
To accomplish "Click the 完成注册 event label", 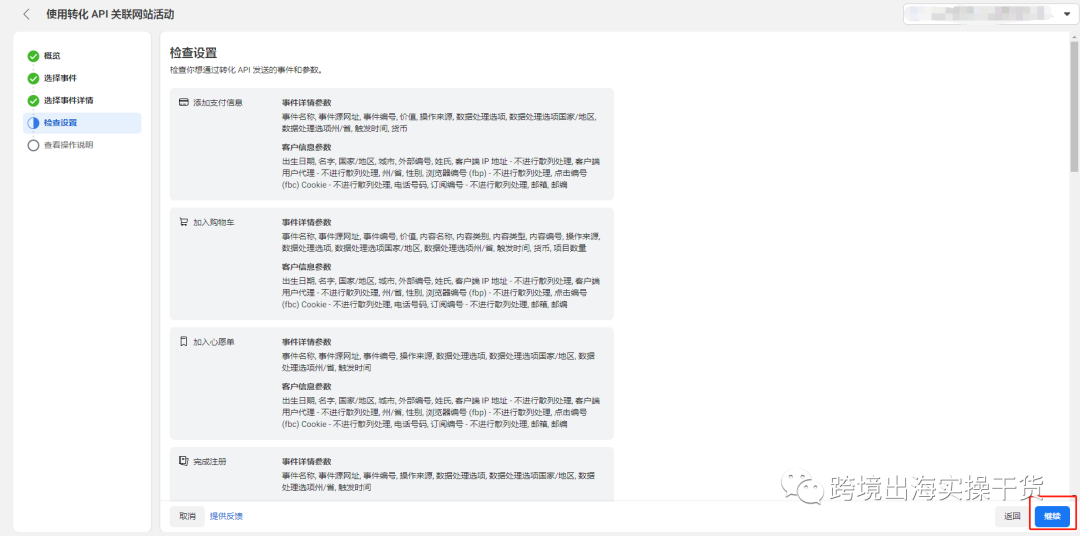I will point(209,461).
